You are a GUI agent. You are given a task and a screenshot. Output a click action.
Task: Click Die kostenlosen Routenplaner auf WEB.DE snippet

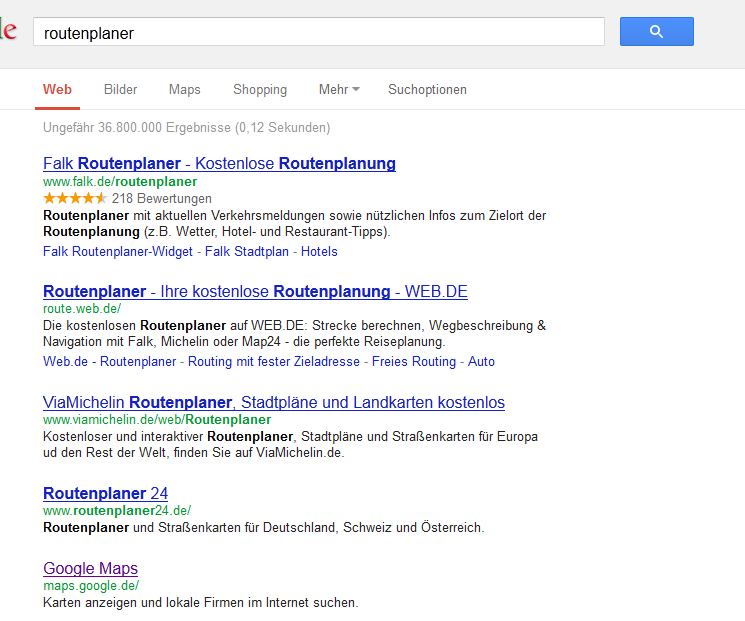coord(295,334)
